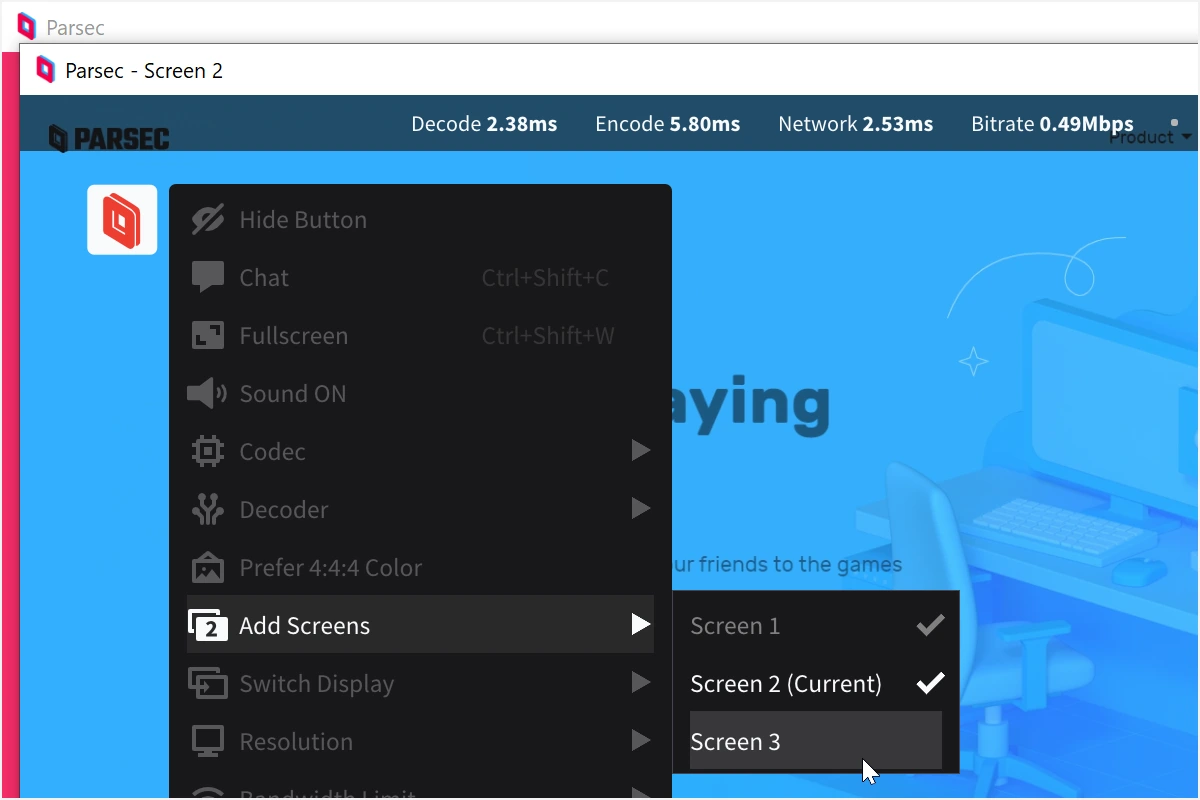Screen dimensions: 1200x800
Task: Toggle the Screen 1 checkmark
Action: pyautogui.click(x=930, y=626)
